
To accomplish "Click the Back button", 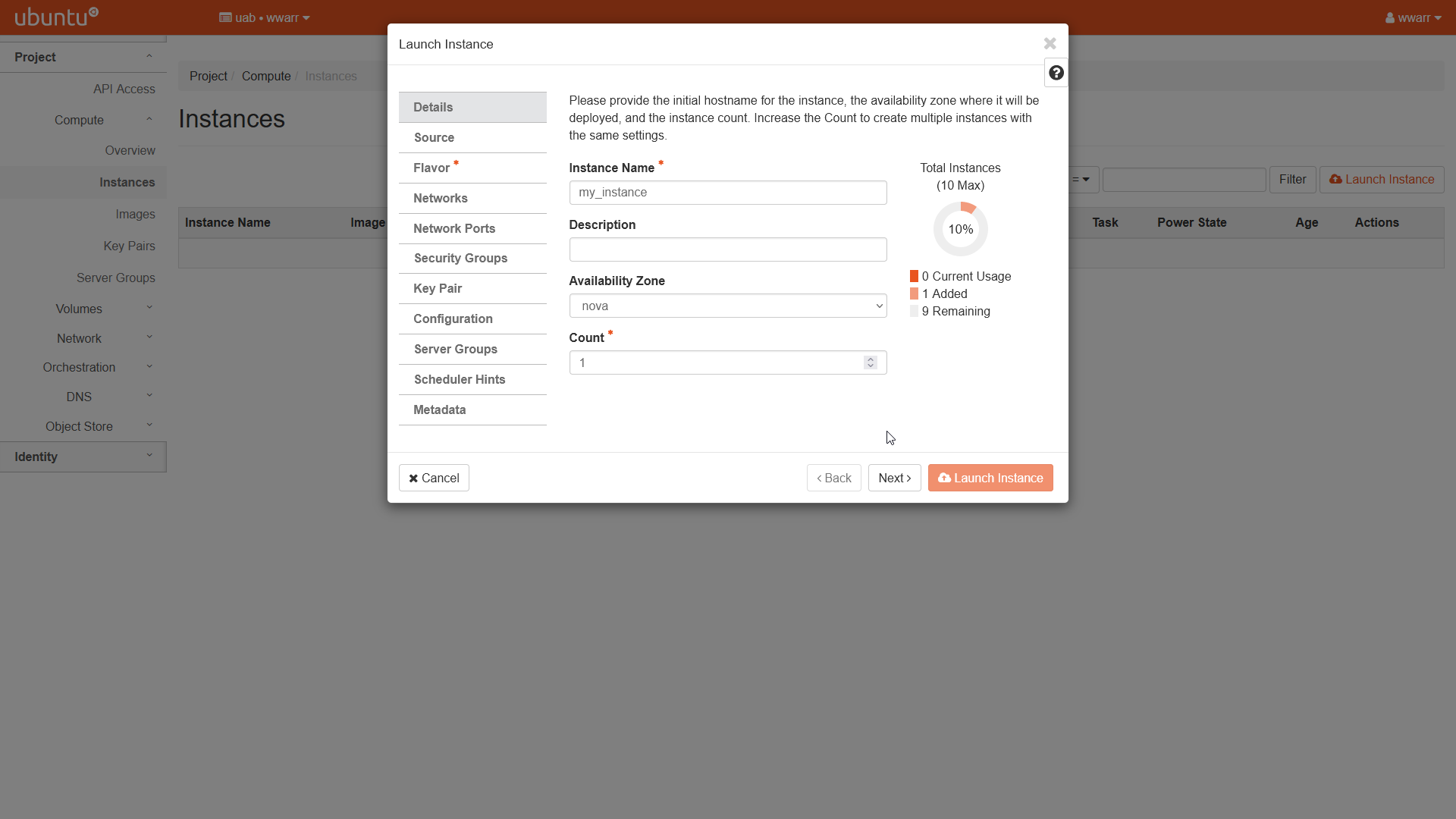I will [x=834, y=478].
